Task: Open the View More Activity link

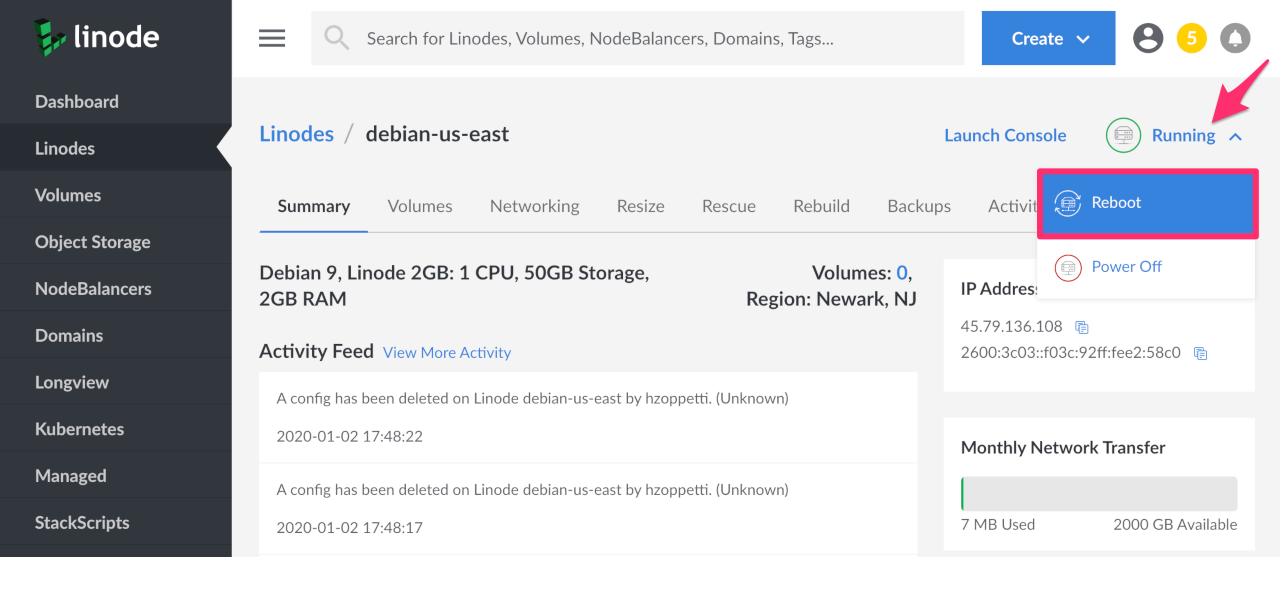Action: 446,352
